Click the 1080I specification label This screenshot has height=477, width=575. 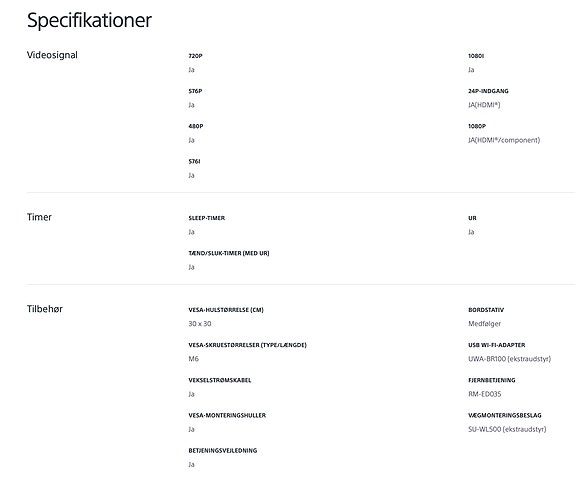coord(476,56)
